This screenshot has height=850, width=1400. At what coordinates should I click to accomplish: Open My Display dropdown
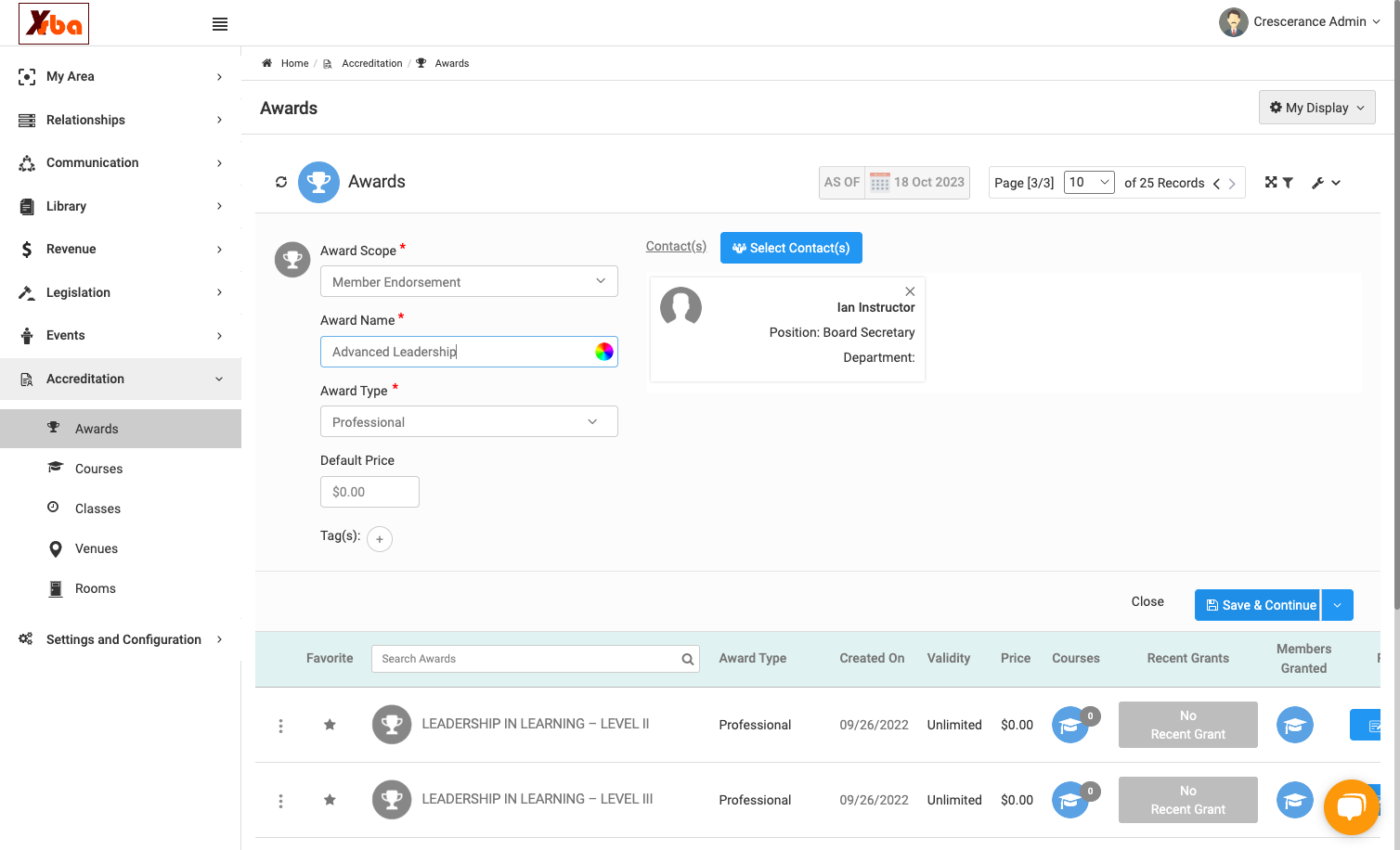[x=1316, y=108]
